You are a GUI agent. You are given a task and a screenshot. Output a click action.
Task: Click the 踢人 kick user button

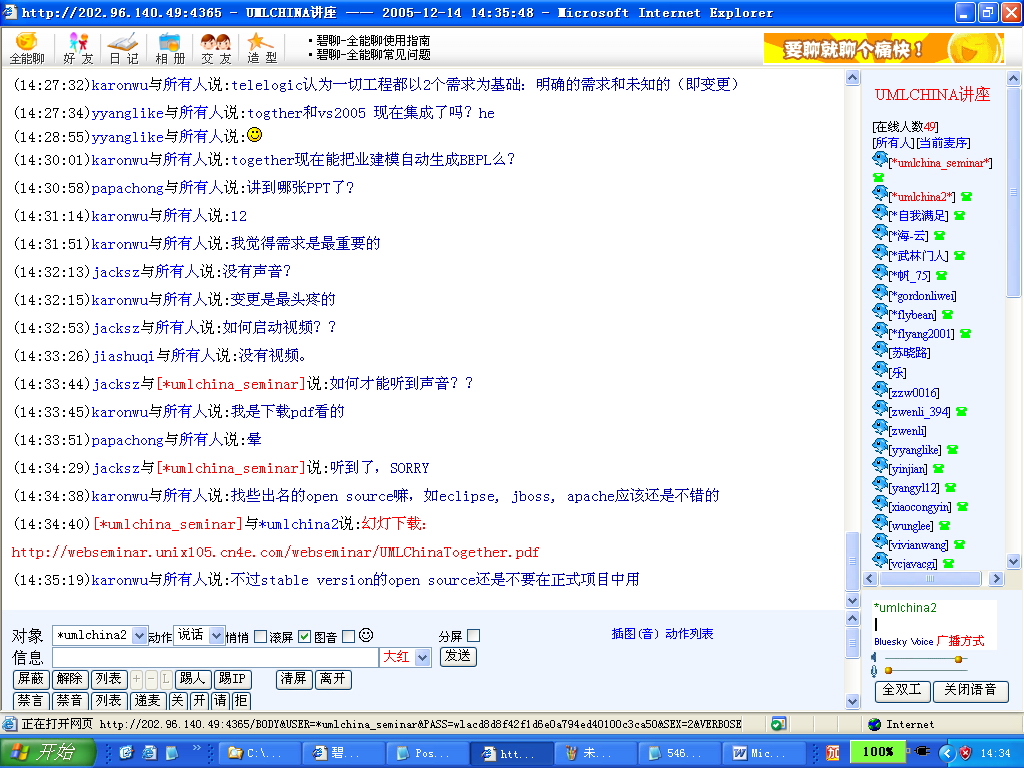tap(193, 679)
